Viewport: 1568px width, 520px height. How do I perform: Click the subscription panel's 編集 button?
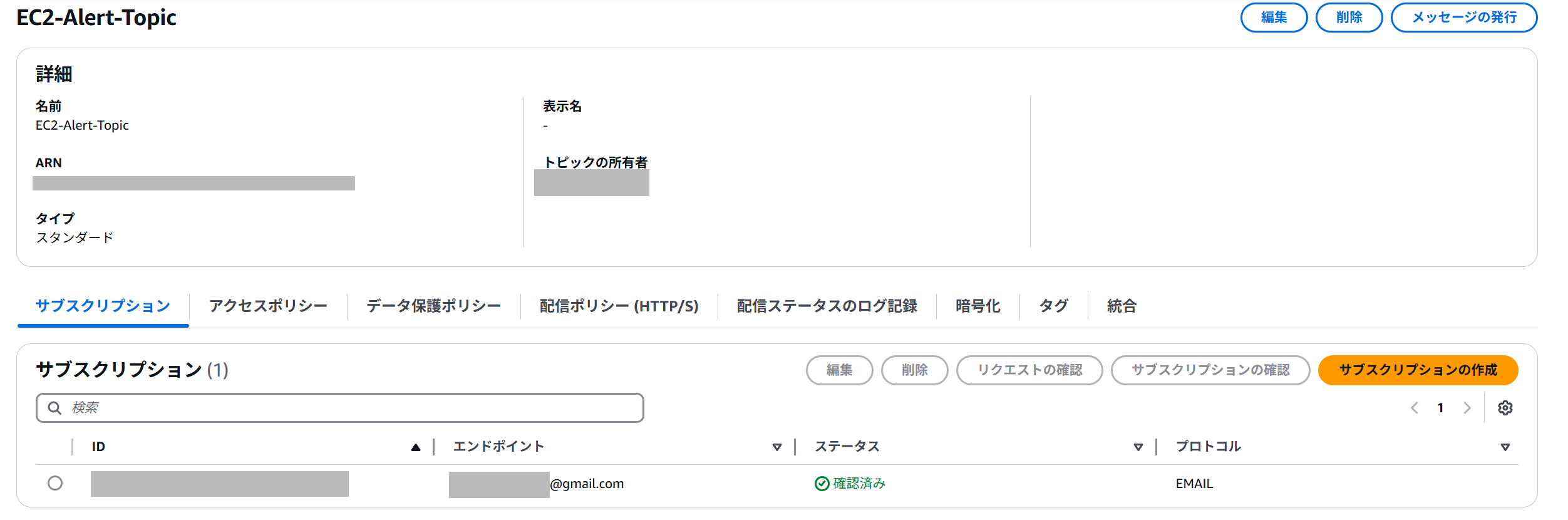pos(839,370)
